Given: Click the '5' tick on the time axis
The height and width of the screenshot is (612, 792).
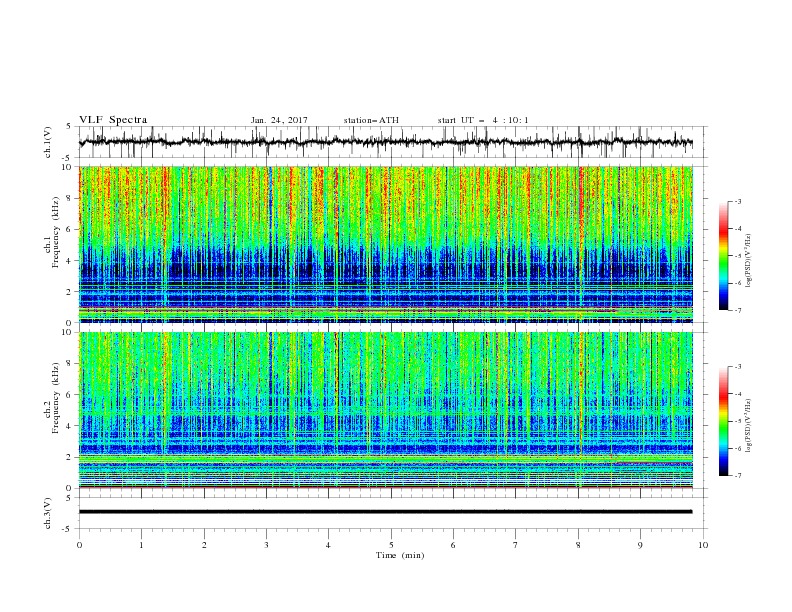Looking at the screenshot, I should (391, 545).
